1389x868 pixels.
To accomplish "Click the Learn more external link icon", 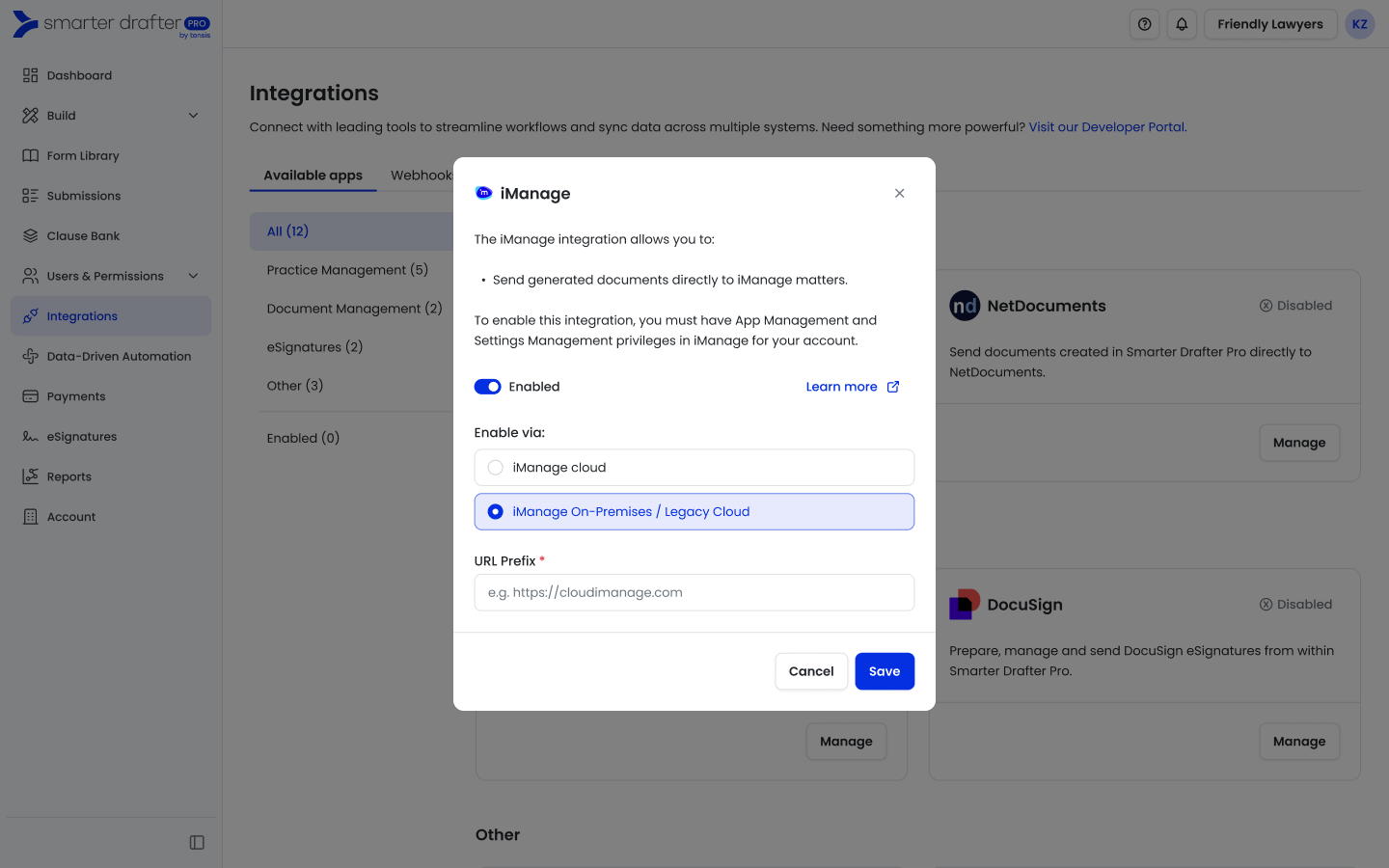I will pos(893,387).
